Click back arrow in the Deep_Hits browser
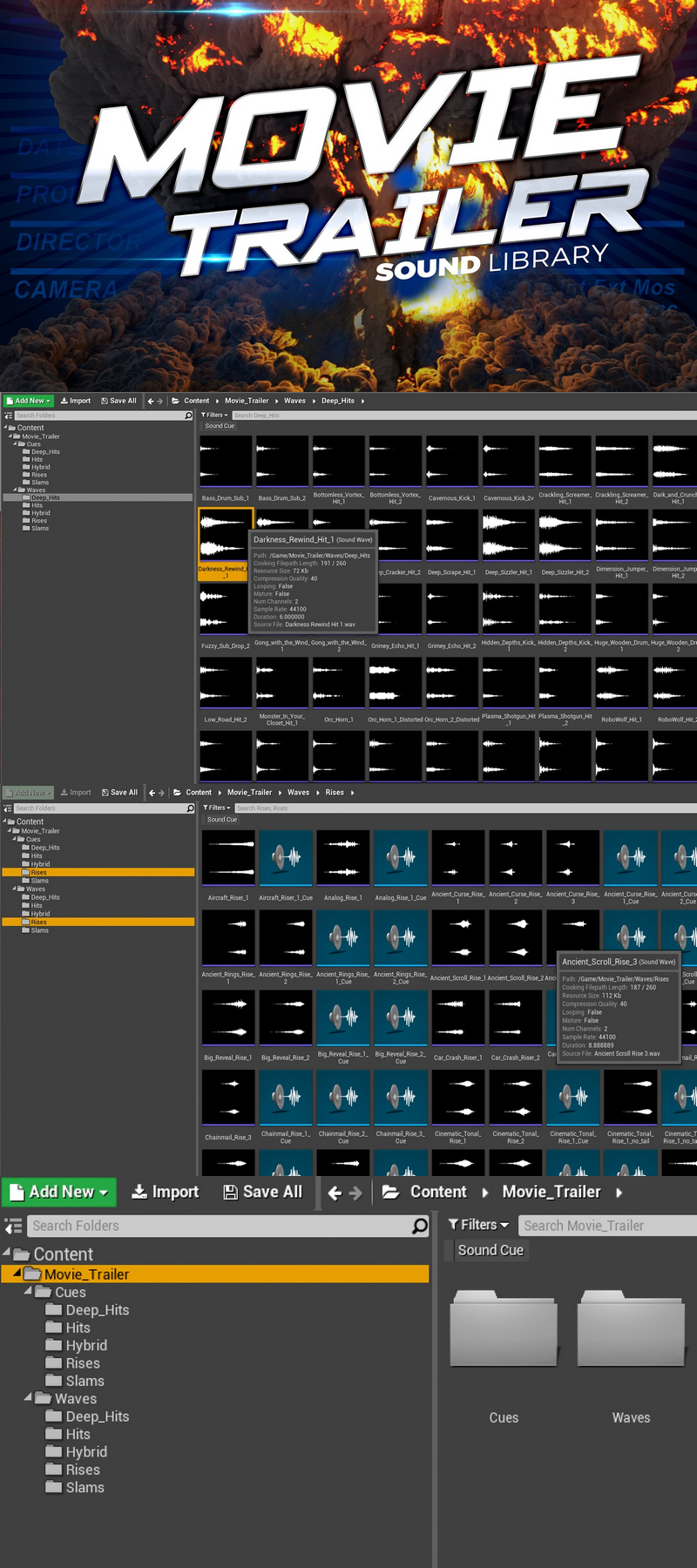This screenshot has height=1568, width=697. coord(151,401)
